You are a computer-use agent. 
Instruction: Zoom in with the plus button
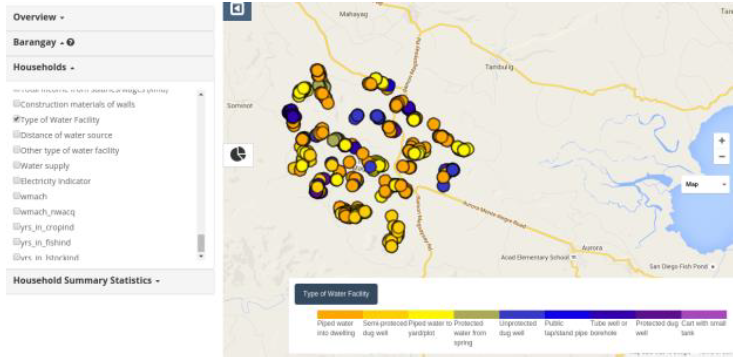point(722,141)
